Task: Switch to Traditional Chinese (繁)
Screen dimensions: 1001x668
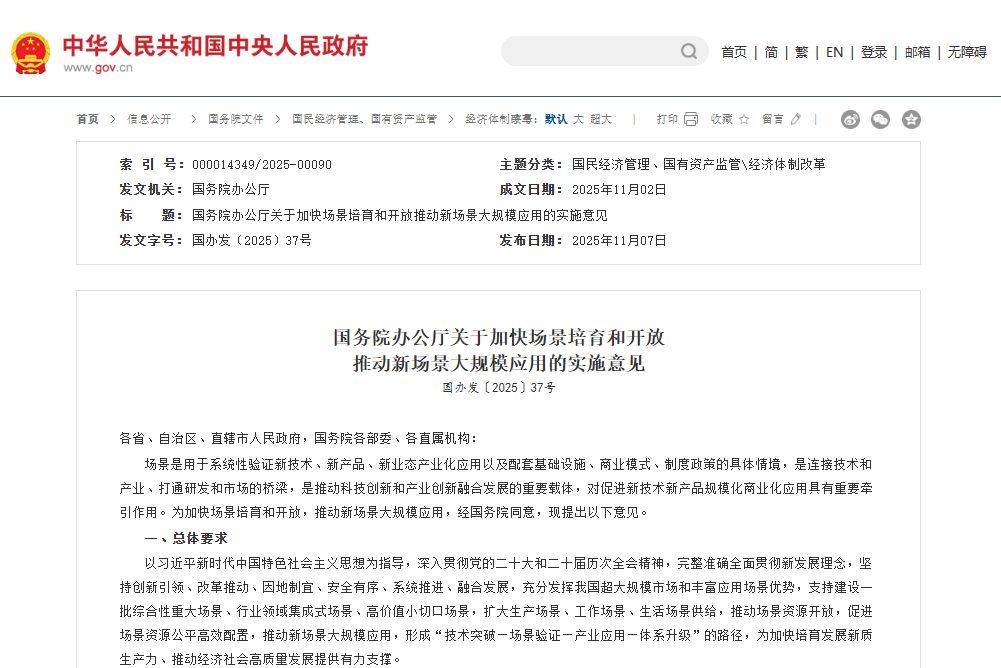Action: pyautogui.click(x=801, y=52)
